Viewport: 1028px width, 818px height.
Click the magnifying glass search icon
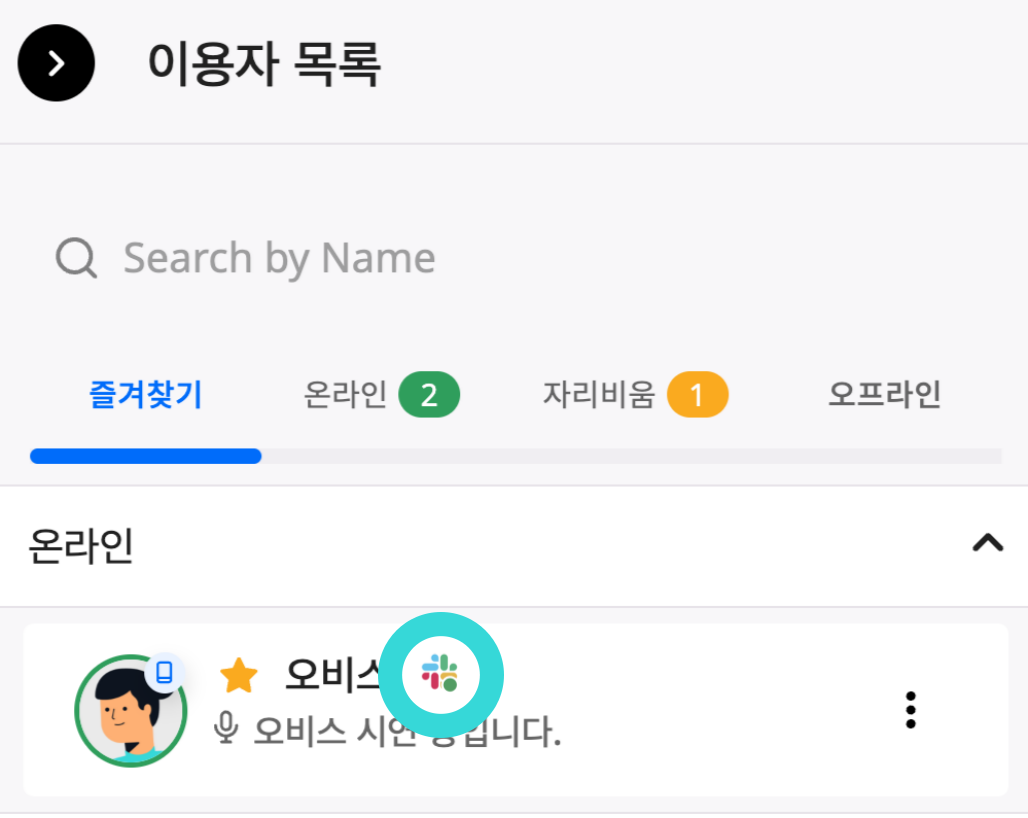pos(75,258)
